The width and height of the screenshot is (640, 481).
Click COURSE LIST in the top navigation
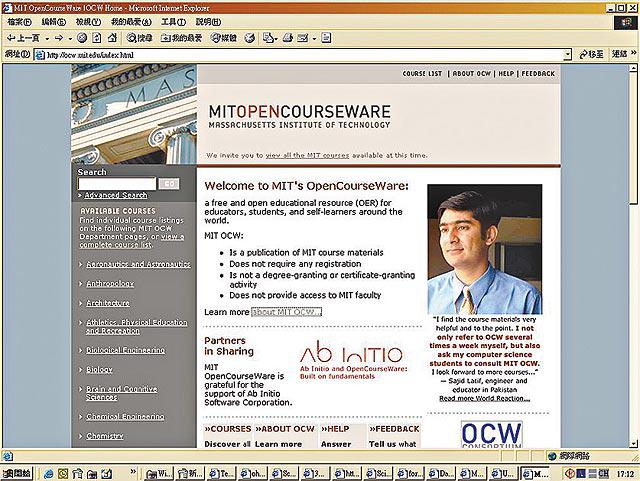(422, 74)
